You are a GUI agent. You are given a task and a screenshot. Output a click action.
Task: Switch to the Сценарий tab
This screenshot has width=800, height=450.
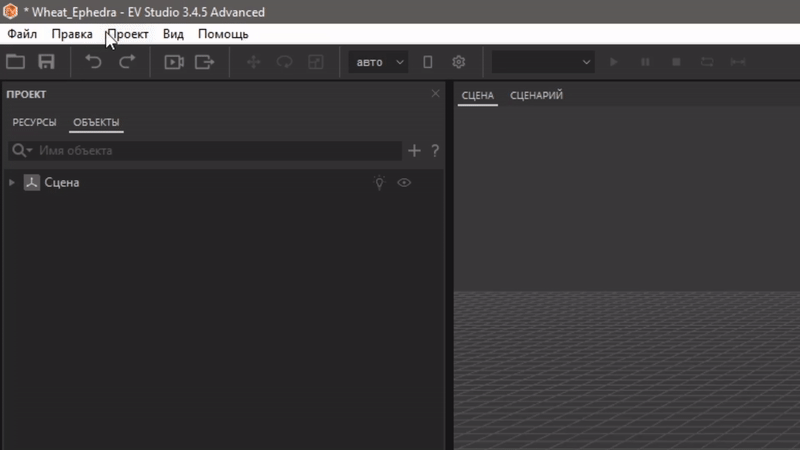(x=536, y=96)
